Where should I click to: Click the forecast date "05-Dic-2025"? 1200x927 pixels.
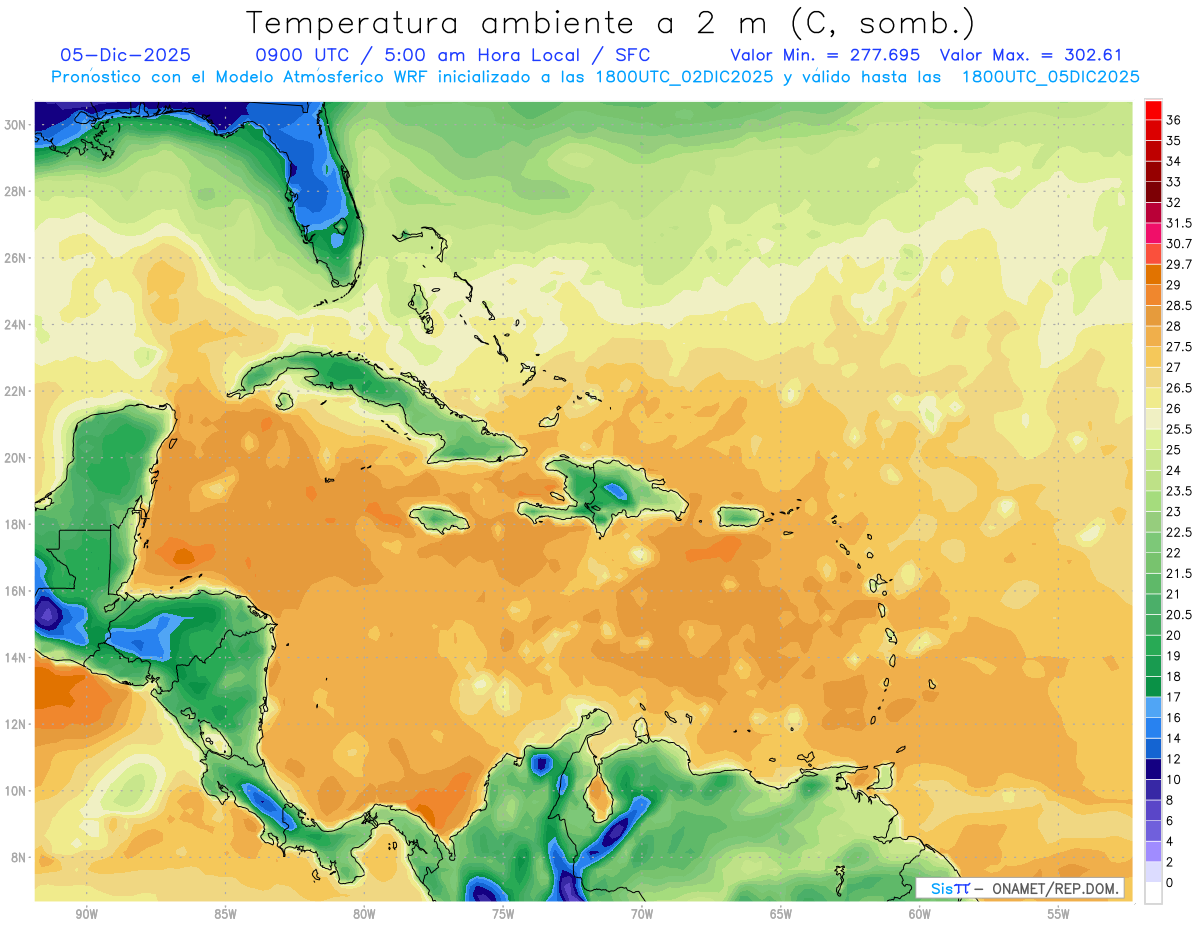point(124,55)
